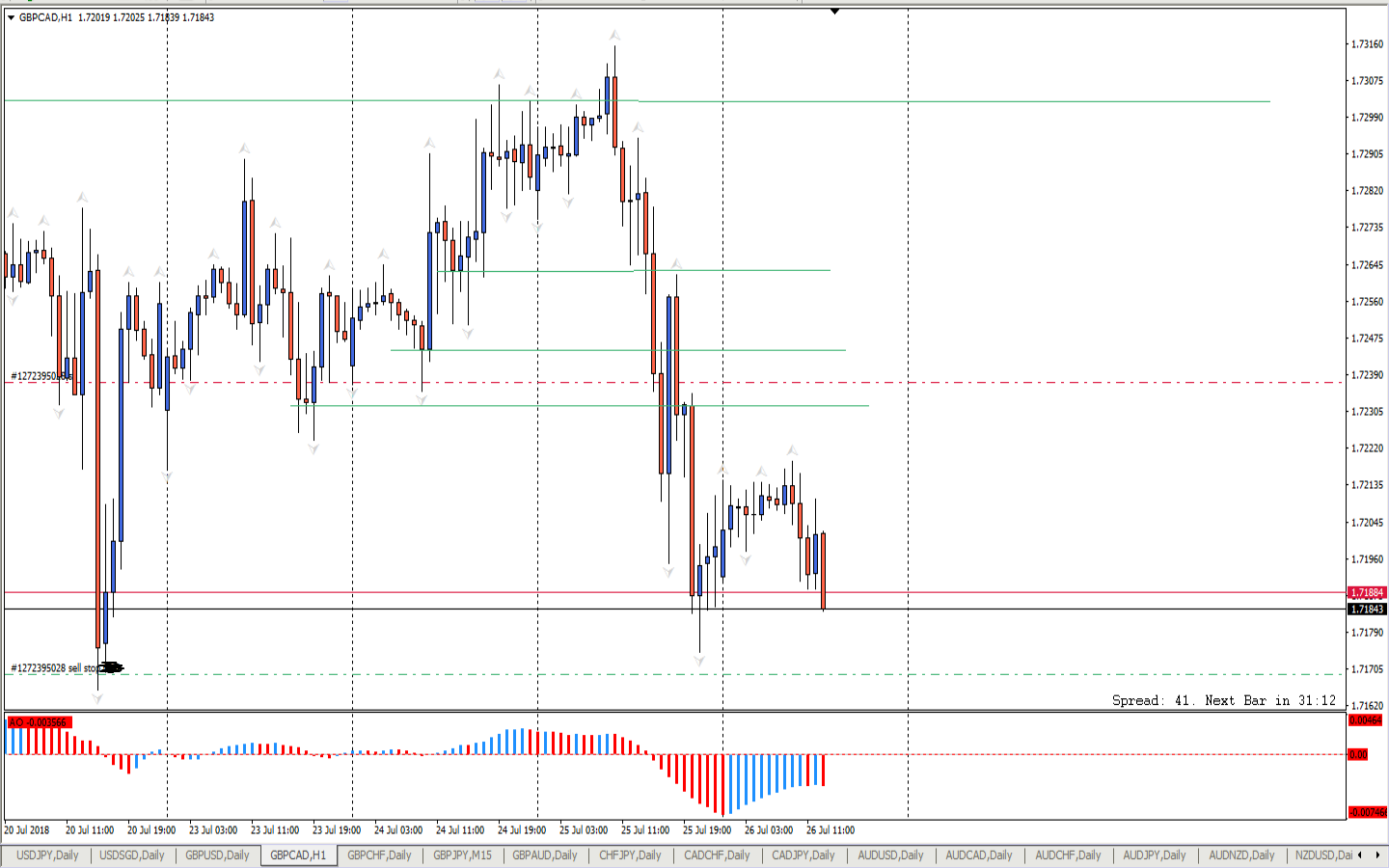The height and width of the screenshot is (868, 1389).
Task: Click the black 1.71843 current price tag
Action: pyautogui.click(x=1367, y=610)
